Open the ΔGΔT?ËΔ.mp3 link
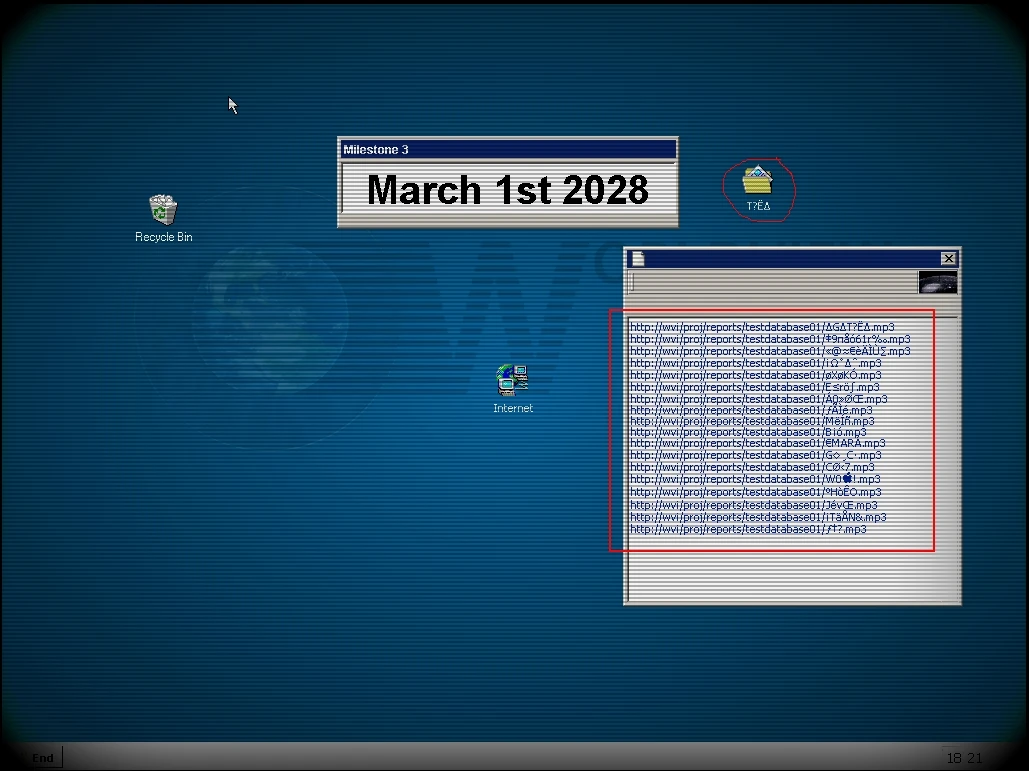 (762, 327)
